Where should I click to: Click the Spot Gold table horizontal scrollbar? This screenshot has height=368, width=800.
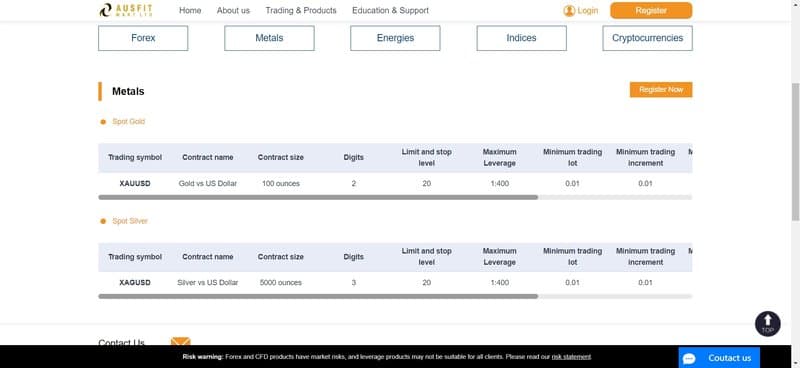318,197
